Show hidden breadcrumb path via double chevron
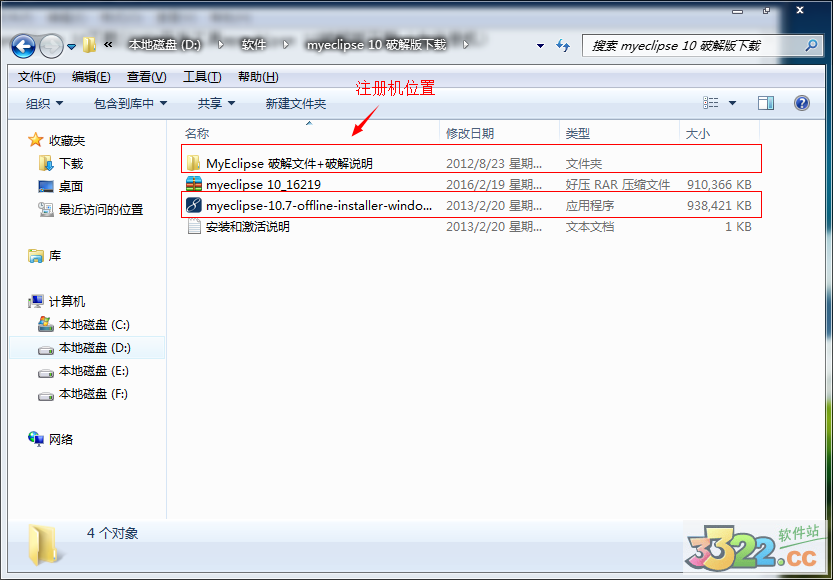The image size is (833, 580). pyautogui.click(x=108, y=45)
